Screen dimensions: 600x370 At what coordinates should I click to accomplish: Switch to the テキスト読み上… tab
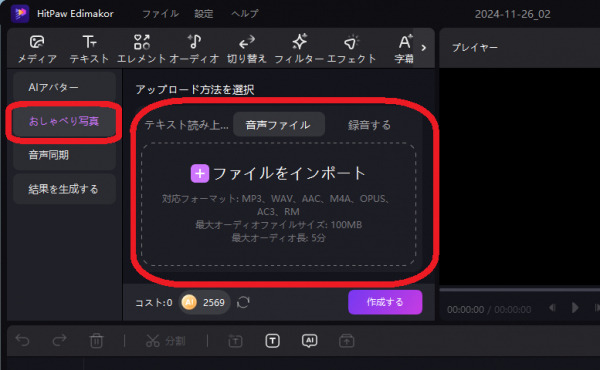pos(186,125)
